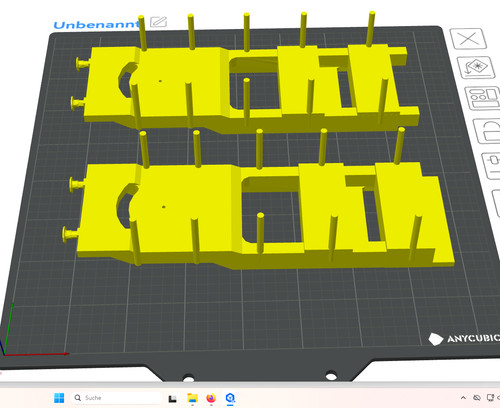Viewport: 500px width, 408px height.
Task: Click the Suche taskbar search field
Action: pos(117,398)
